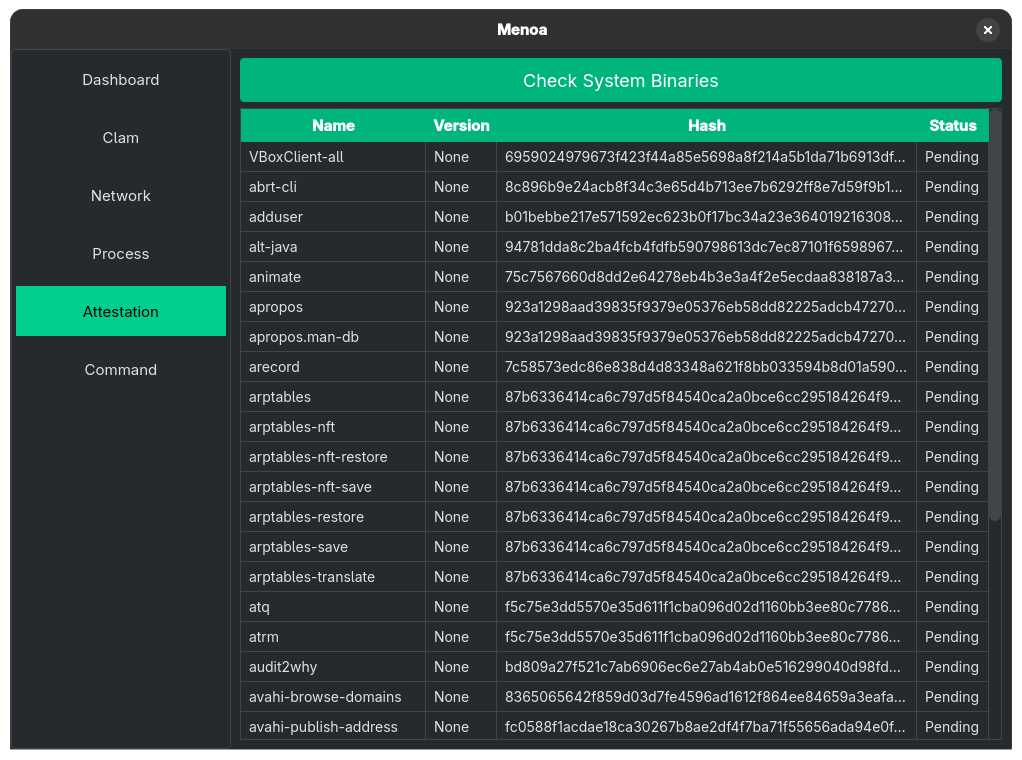The height and width of the screenshot is (760, 1022).
Task: Click the Pending status of arecord
Action: pos(952,367)
